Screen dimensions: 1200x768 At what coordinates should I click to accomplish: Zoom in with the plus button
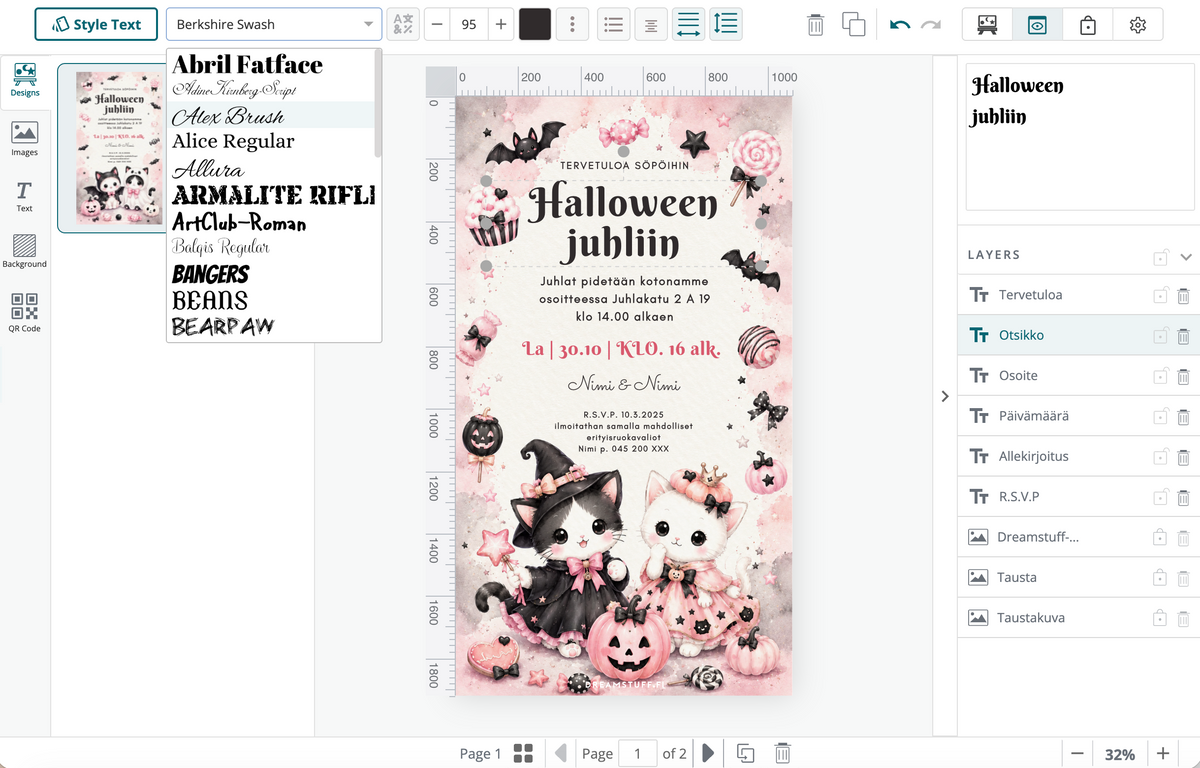pos(1163,753)
